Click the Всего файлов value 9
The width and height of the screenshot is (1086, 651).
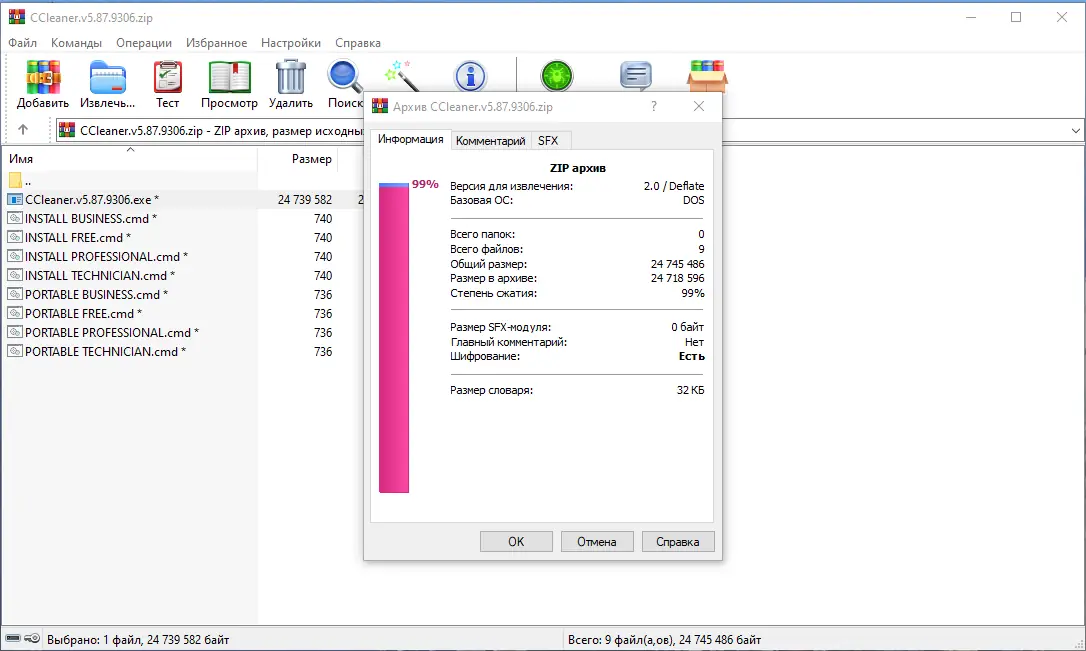pos(701,249)
